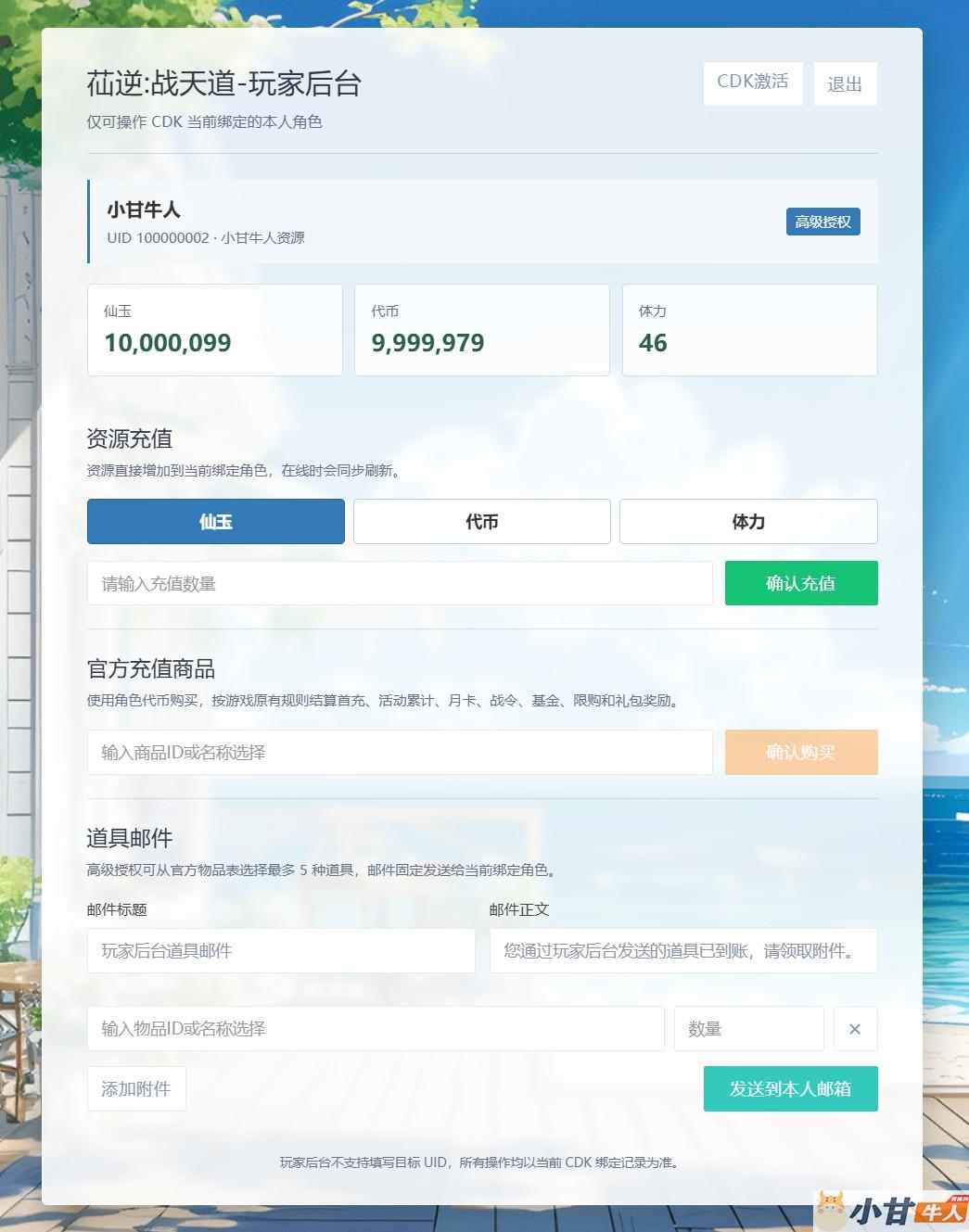Focus the 数量 quantity field
Image resolution: width=969 pixels, height=1232 pixels.
(748, 1028)
